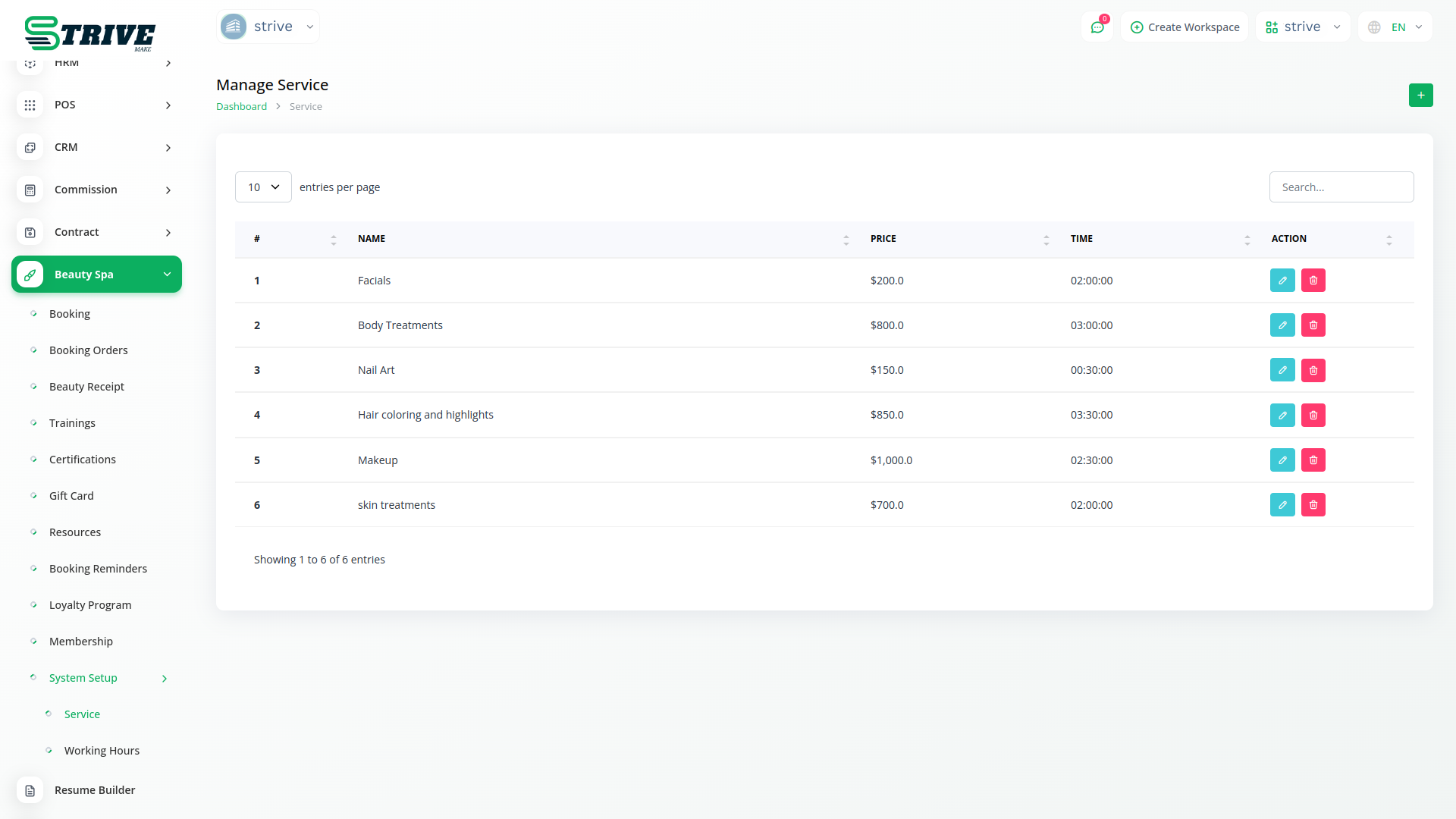Click the edit icon for Makeup row

1282,460
